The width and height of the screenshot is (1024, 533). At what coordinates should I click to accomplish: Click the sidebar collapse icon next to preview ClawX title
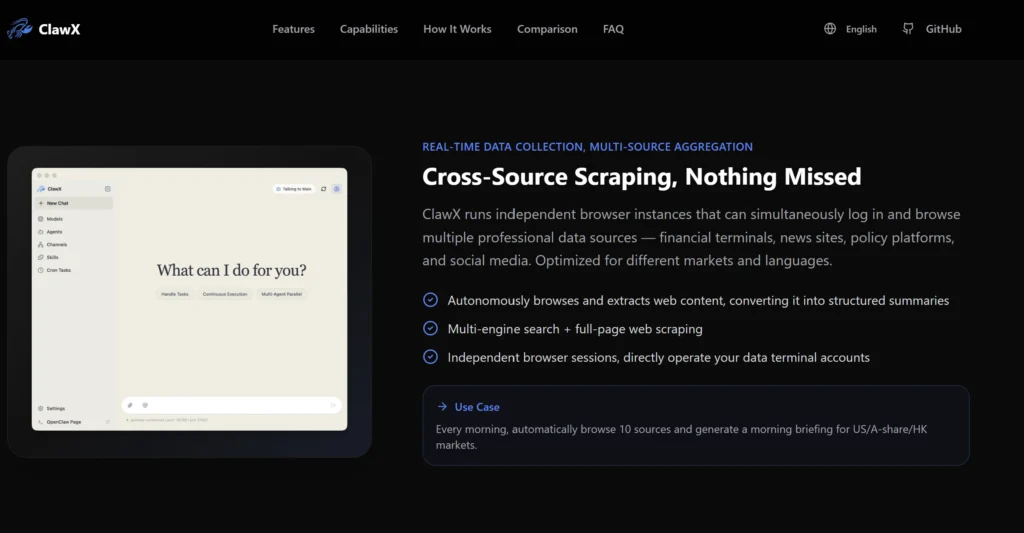click(108, 189)
